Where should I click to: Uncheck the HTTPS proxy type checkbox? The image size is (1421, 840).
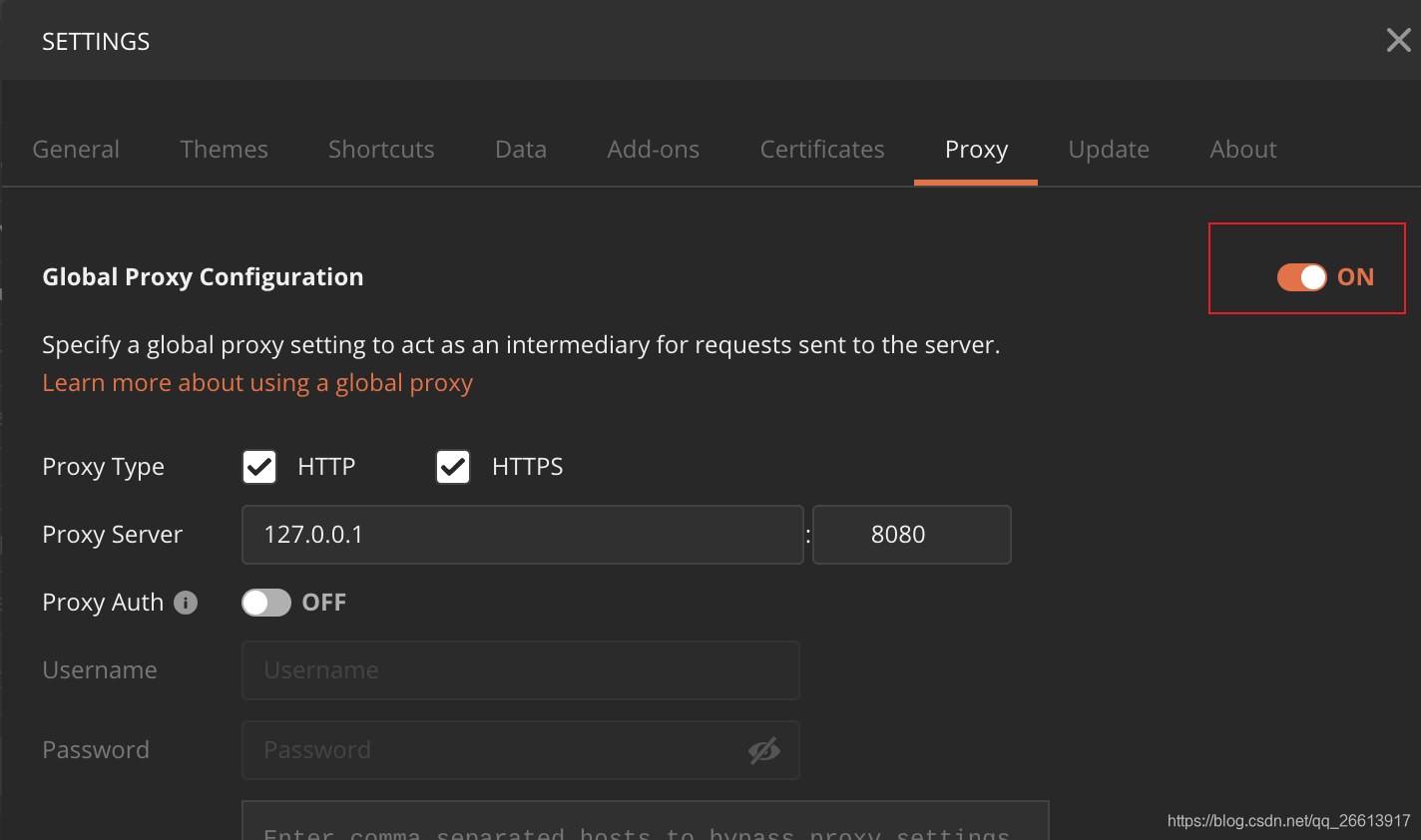[453, 467]
